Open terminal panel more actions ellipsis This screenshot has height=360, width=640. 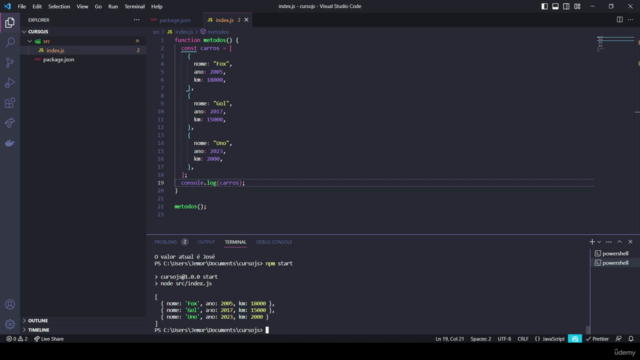(609, 242)
